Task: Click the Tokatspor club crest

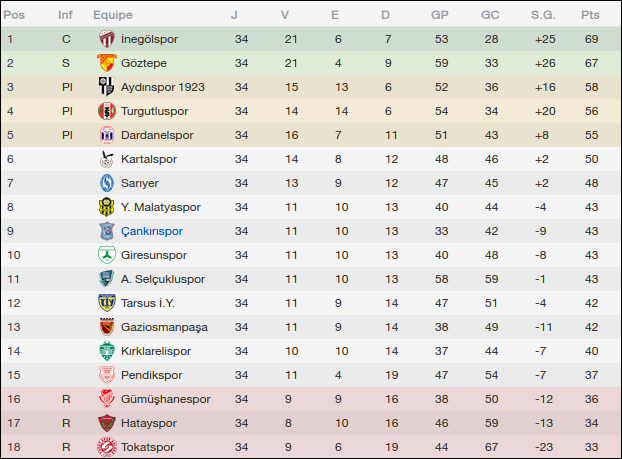Action: point(106,447)
